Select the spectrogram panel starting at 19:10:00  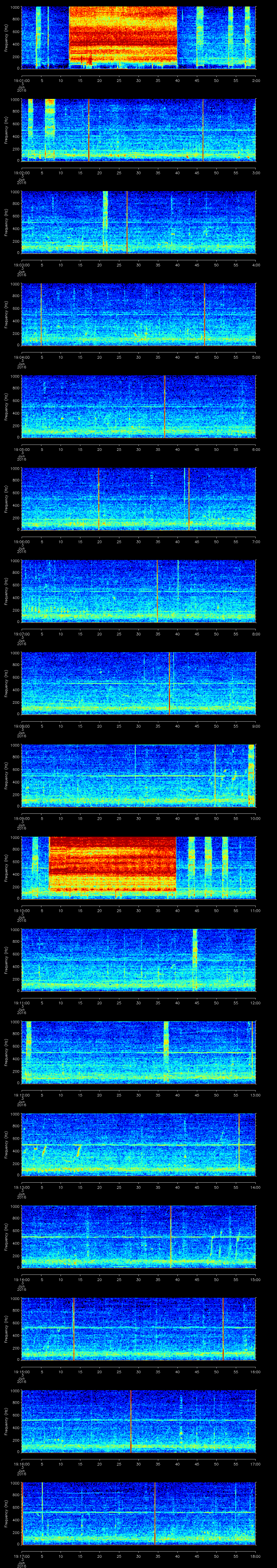tap(138, 868)
